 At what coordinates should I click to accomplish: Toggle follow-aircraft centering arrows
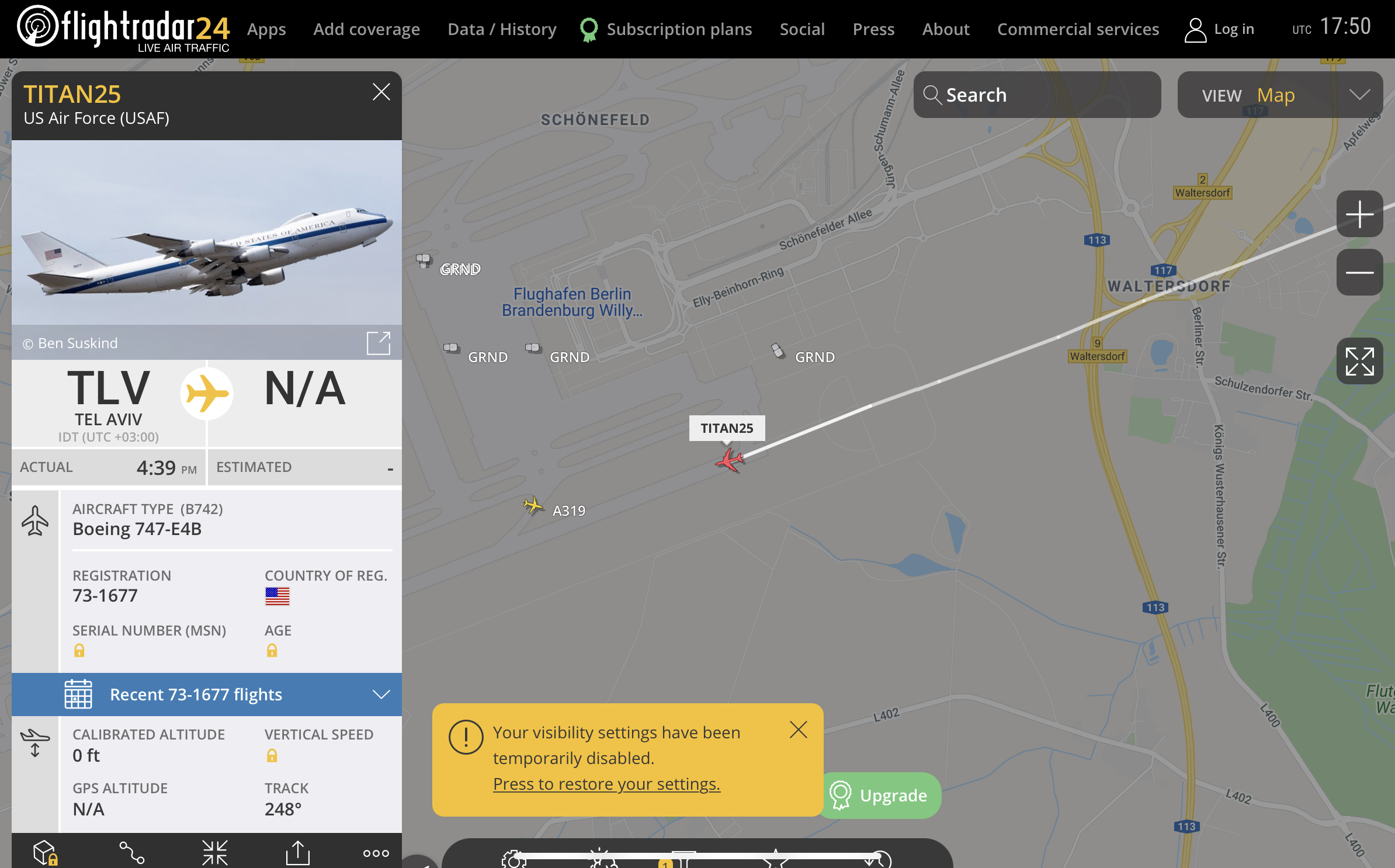(214, 853)
